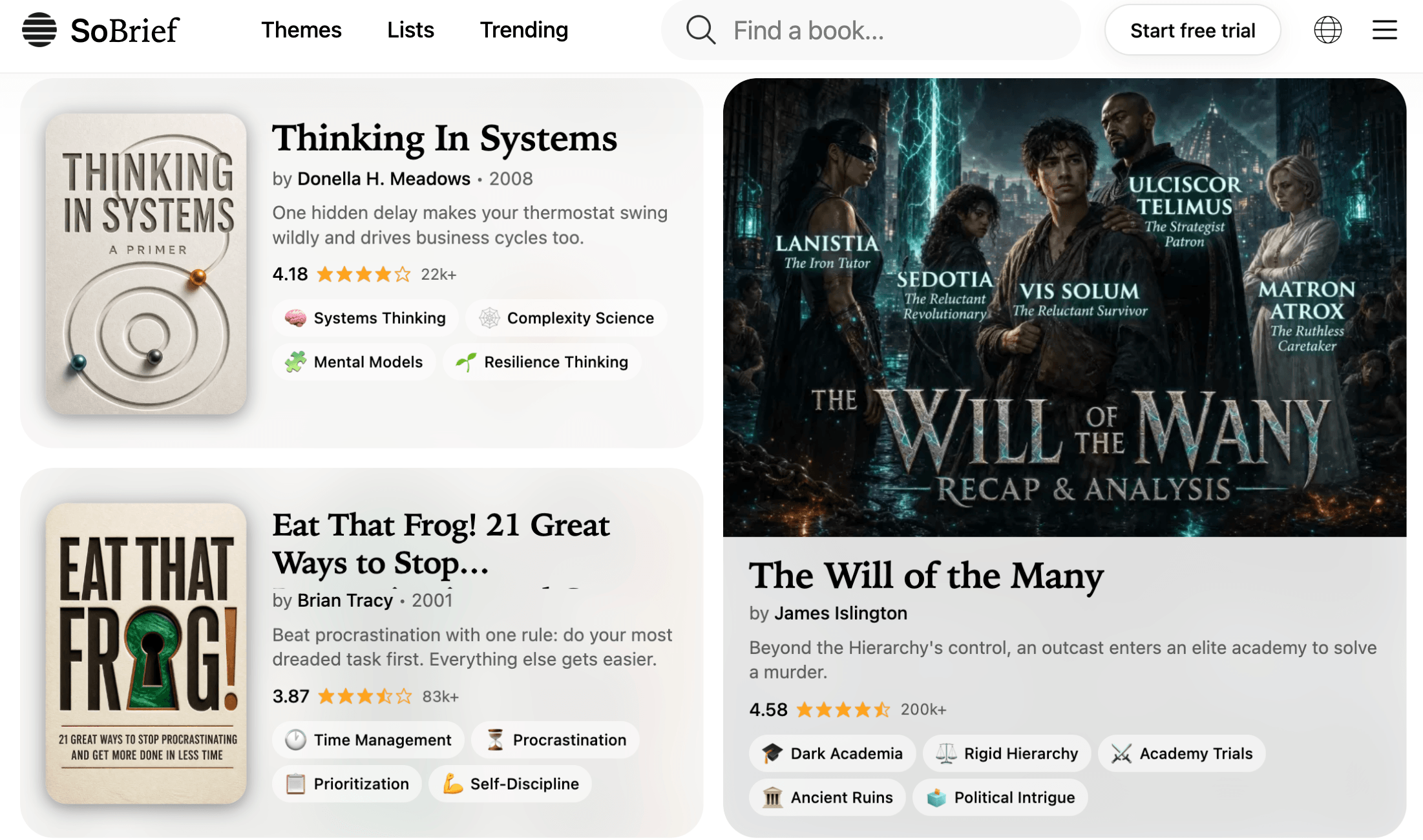Open the Themes menu

[x=301, y=30]
